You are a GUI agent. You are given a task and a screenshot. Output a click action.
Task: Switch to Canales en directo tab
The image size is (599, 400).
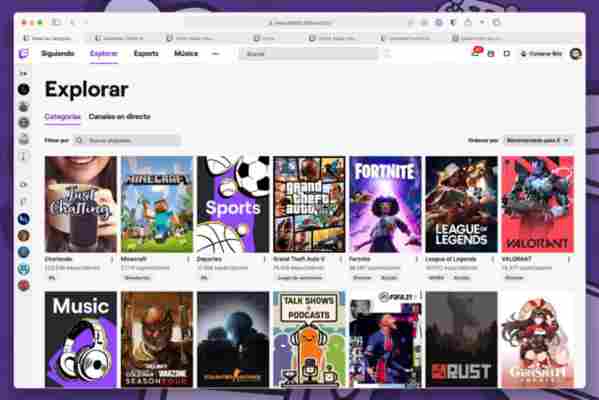click(120, 117)
